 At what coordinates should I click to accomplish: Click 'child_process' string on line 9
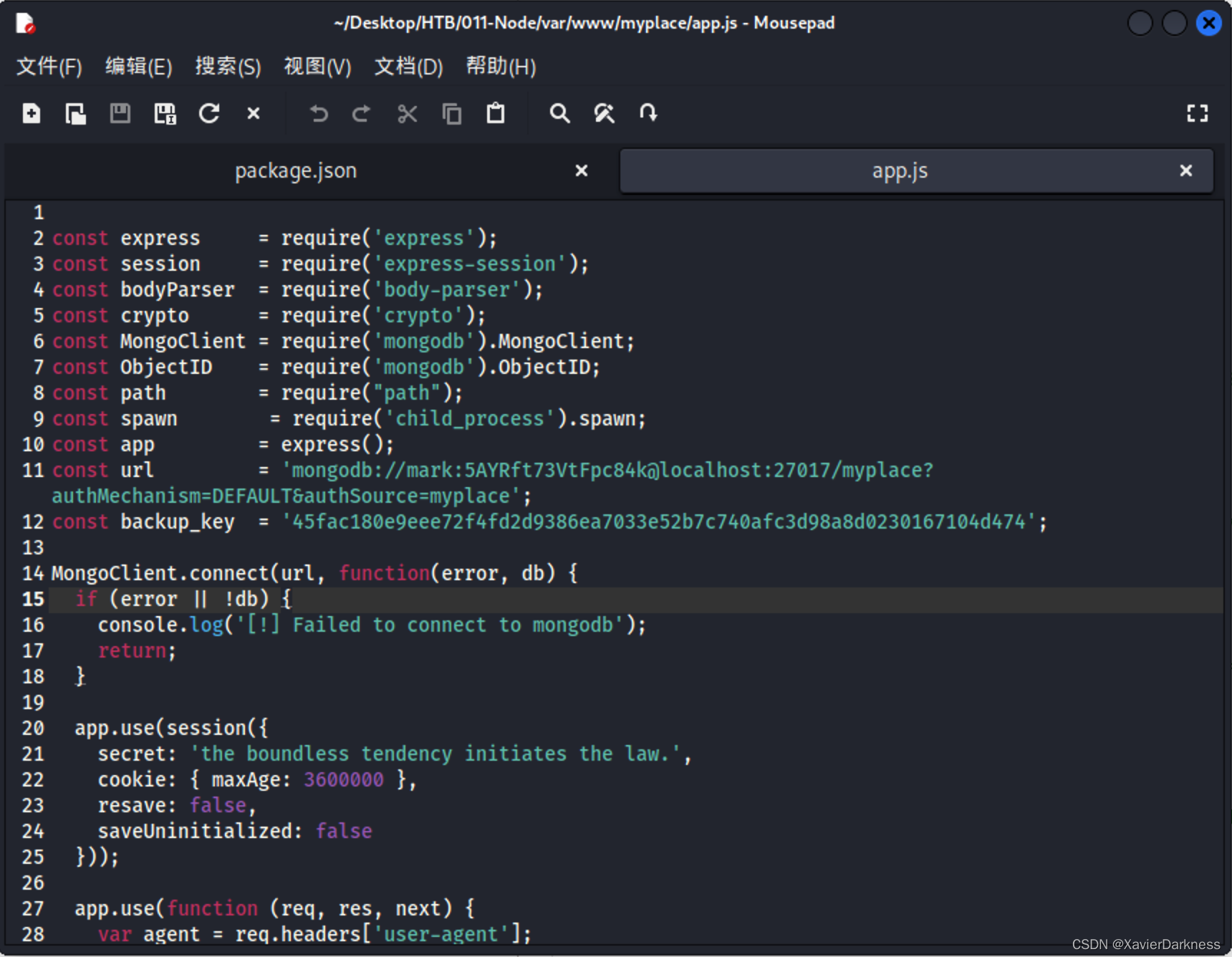(x=470, y=418)
